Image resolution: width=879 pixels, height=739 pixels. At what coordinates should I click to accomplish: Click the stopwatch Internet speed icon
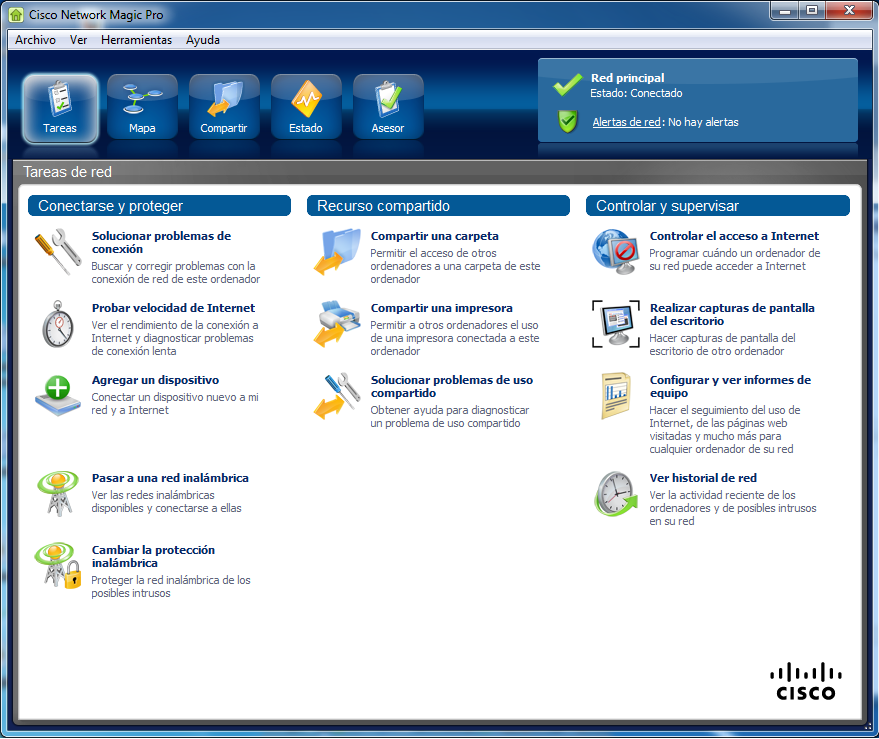(x=58, y=324)
